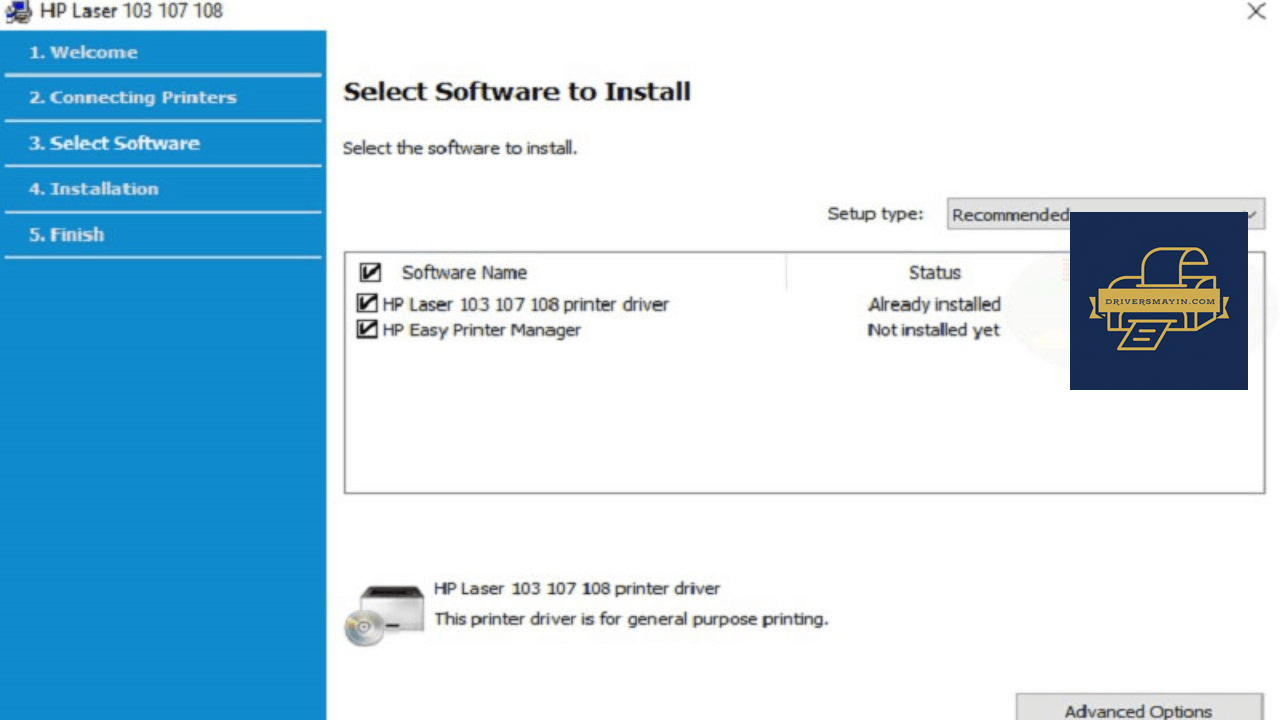Uncheck HP Easy Printer Manager checkbox

point(367,329)
